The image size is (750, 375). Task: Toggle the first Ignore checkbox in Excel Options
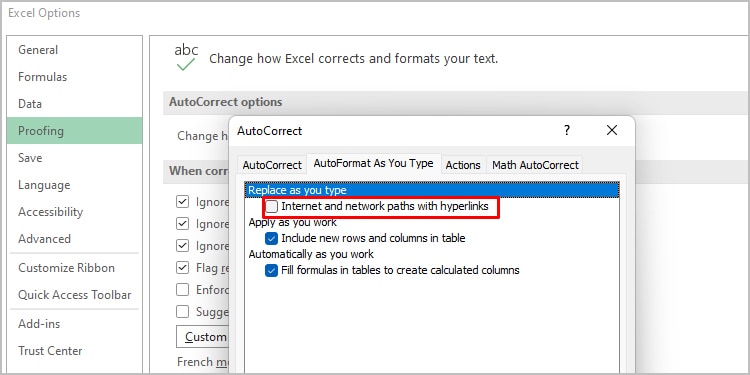point(182,202)
